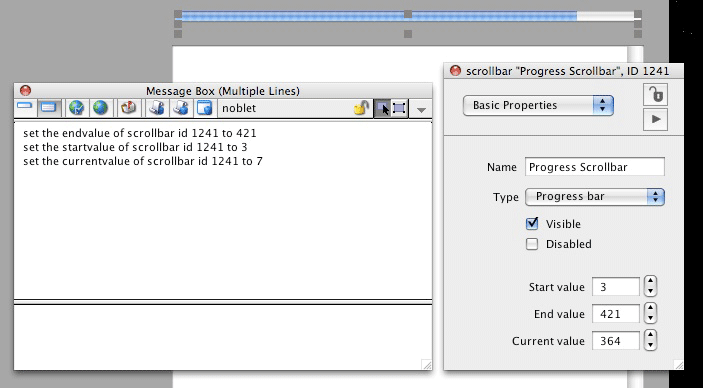The image size is (703, 388).
Task: Click the pending messages mailbox icon
Action: pyautogui.click(x=128, y=108)
